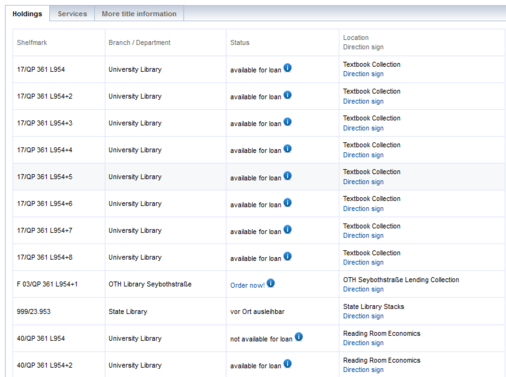Select shelfmark F 03/QP 361 L954+1
The width and height of the screenshot is (506, 377).
(x=47, y=284)
